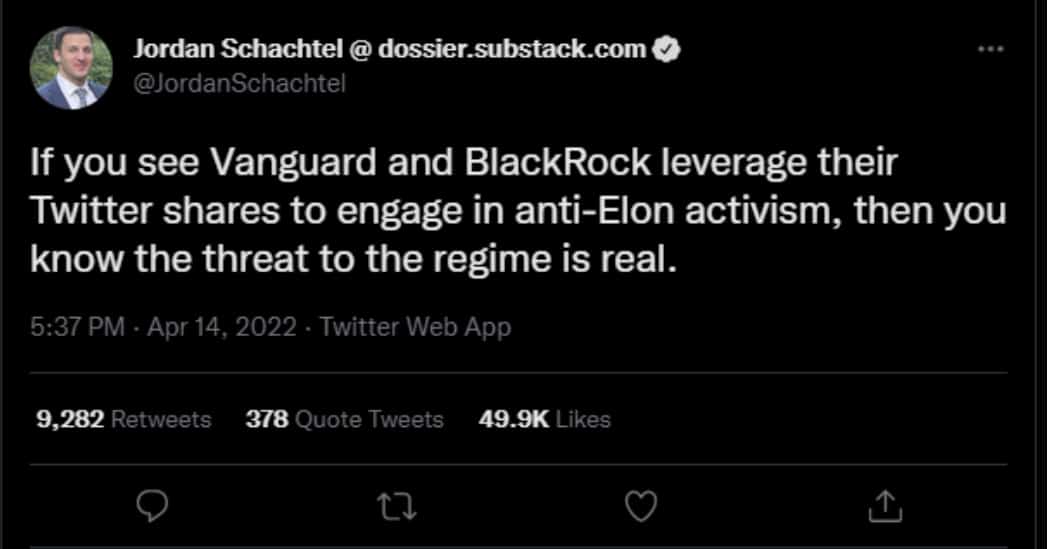Viewport: 1049px width, 549px height.
Task: View the 9,282 Retweets list
Action: click(124, 419)
